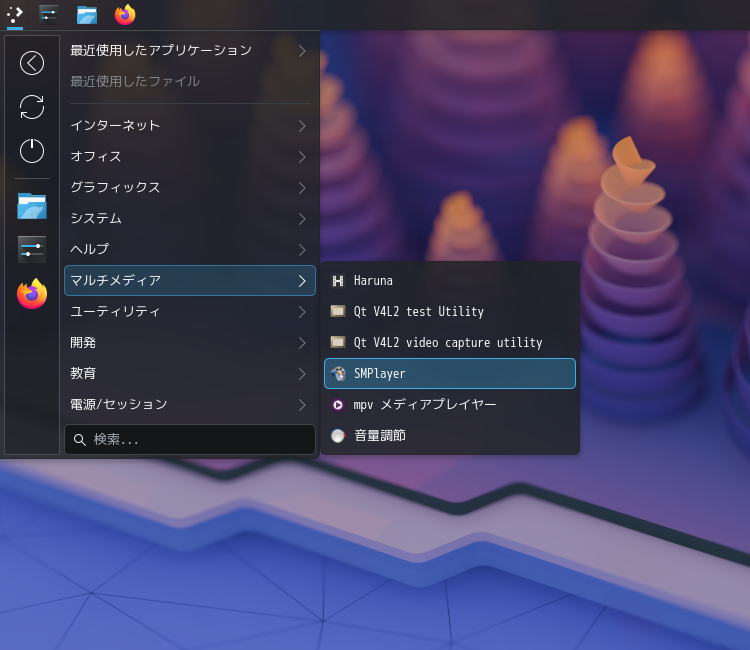Open the マルチメディア category
Image resolution: width=750 pixels, height=650 pixels.
pos(190,280)
